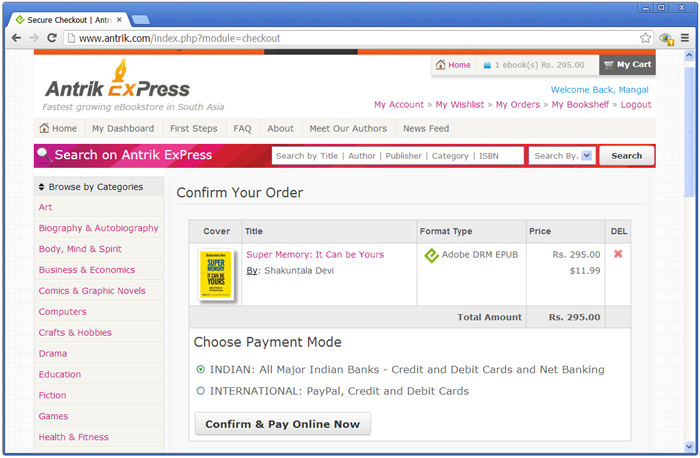This screenshot has height=458, width=700.
Task: Select INTERNATIONAL PayPal payment radio button
Action: [x=200, y=391]
